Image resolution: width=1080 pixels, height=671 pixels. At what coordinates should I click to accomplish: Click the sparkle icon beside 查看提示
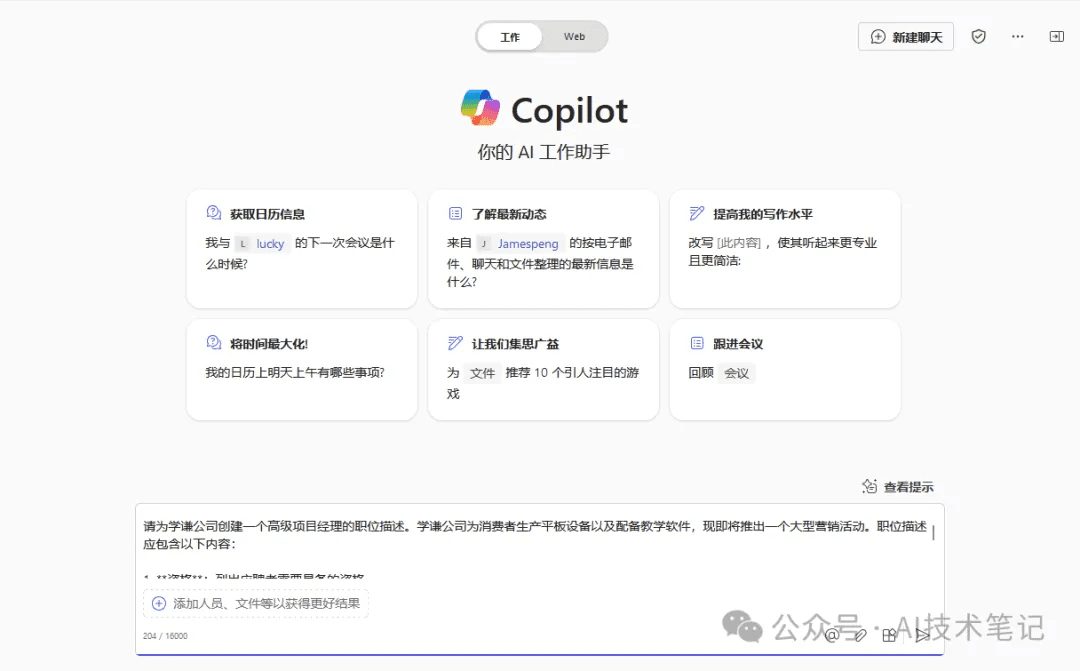(869, 486)
